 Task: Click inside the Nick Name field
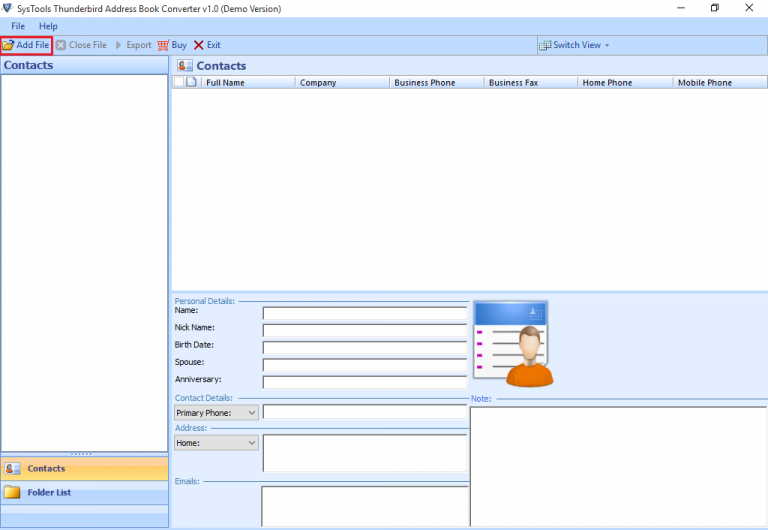coord(364,330)
